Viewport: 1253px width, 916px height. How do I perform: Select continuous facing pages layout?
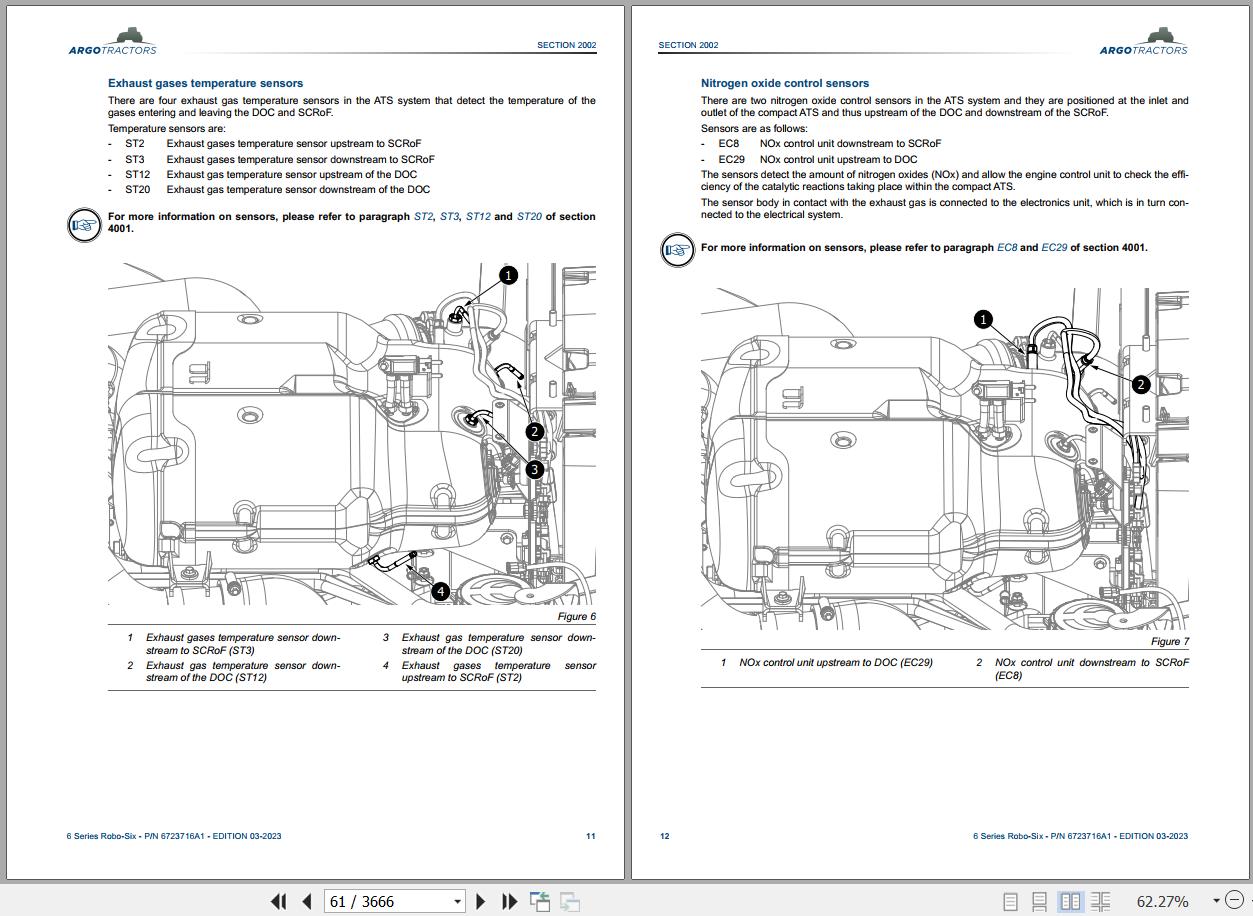pyautogui.click(x=1100, y=901)
